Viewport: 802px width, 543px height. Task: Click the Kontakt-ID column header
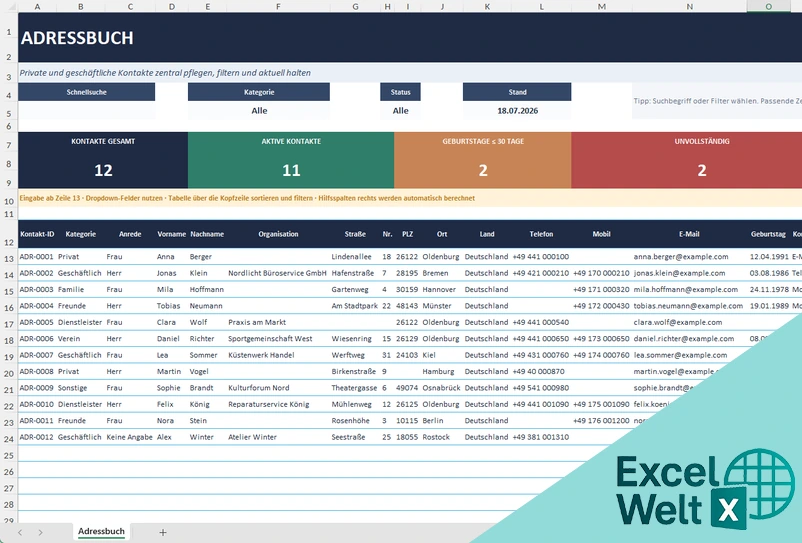[37, 234]
